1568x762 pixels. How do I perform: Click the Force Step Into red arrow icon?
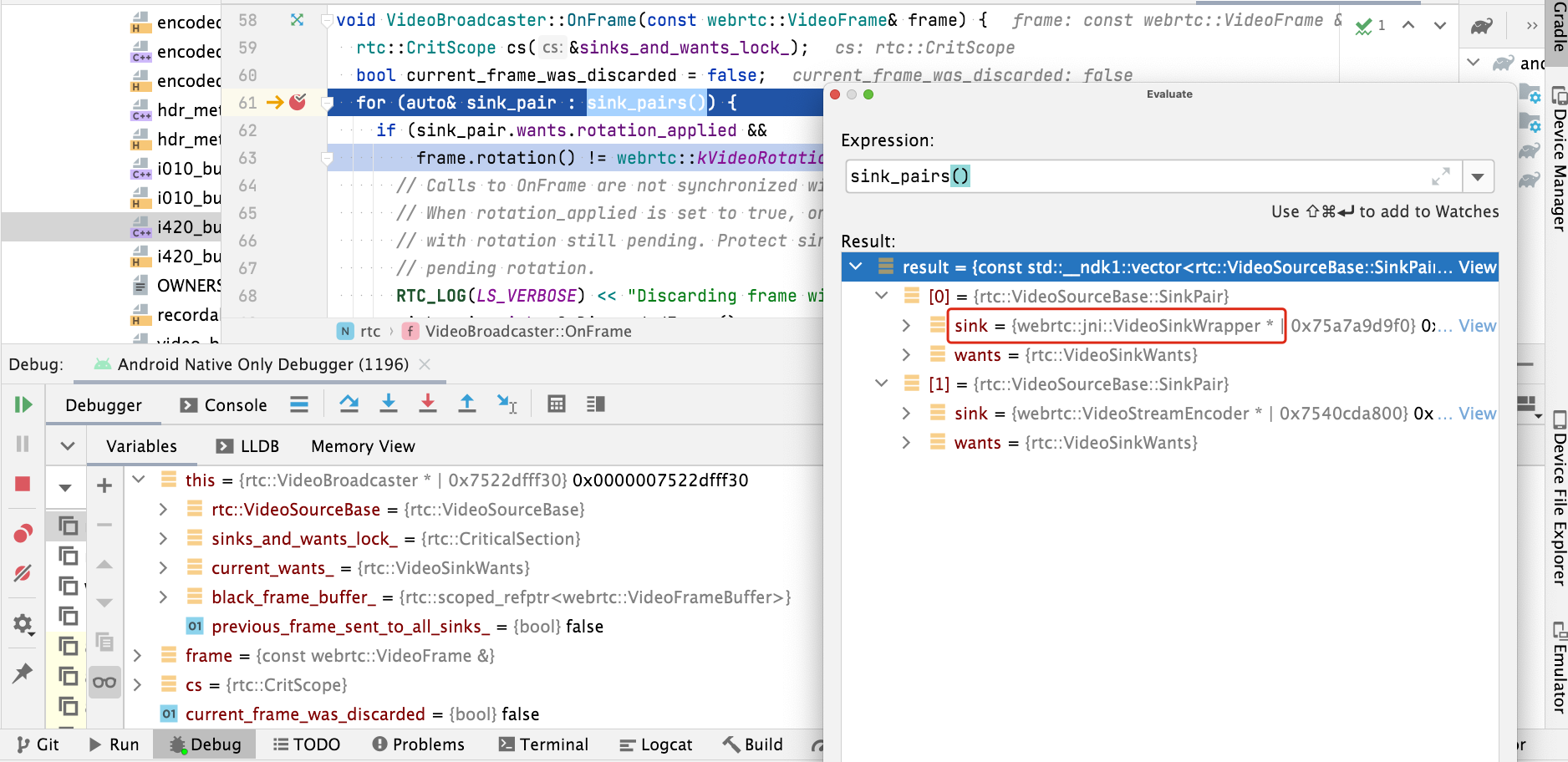[428, 404]
